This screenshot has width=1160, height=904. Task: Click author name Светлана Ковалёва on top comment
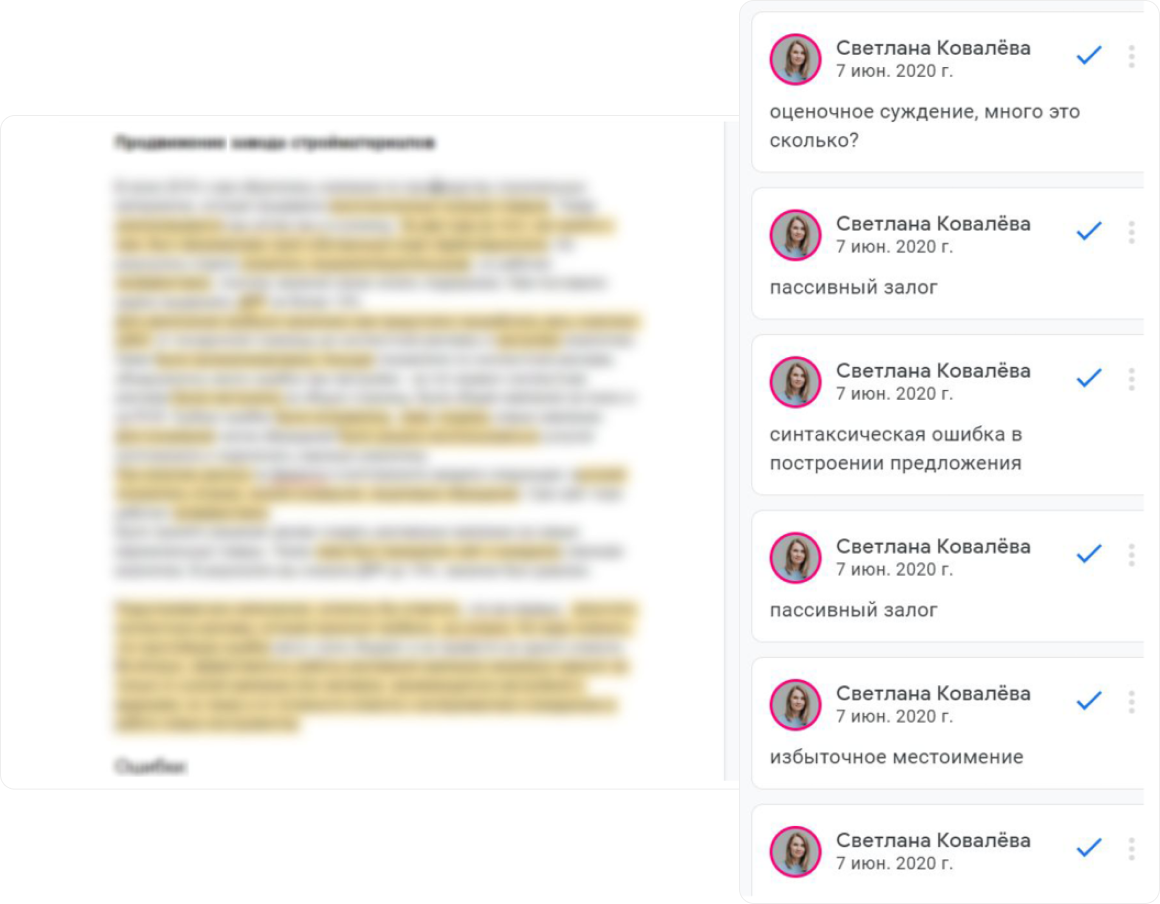933,48
